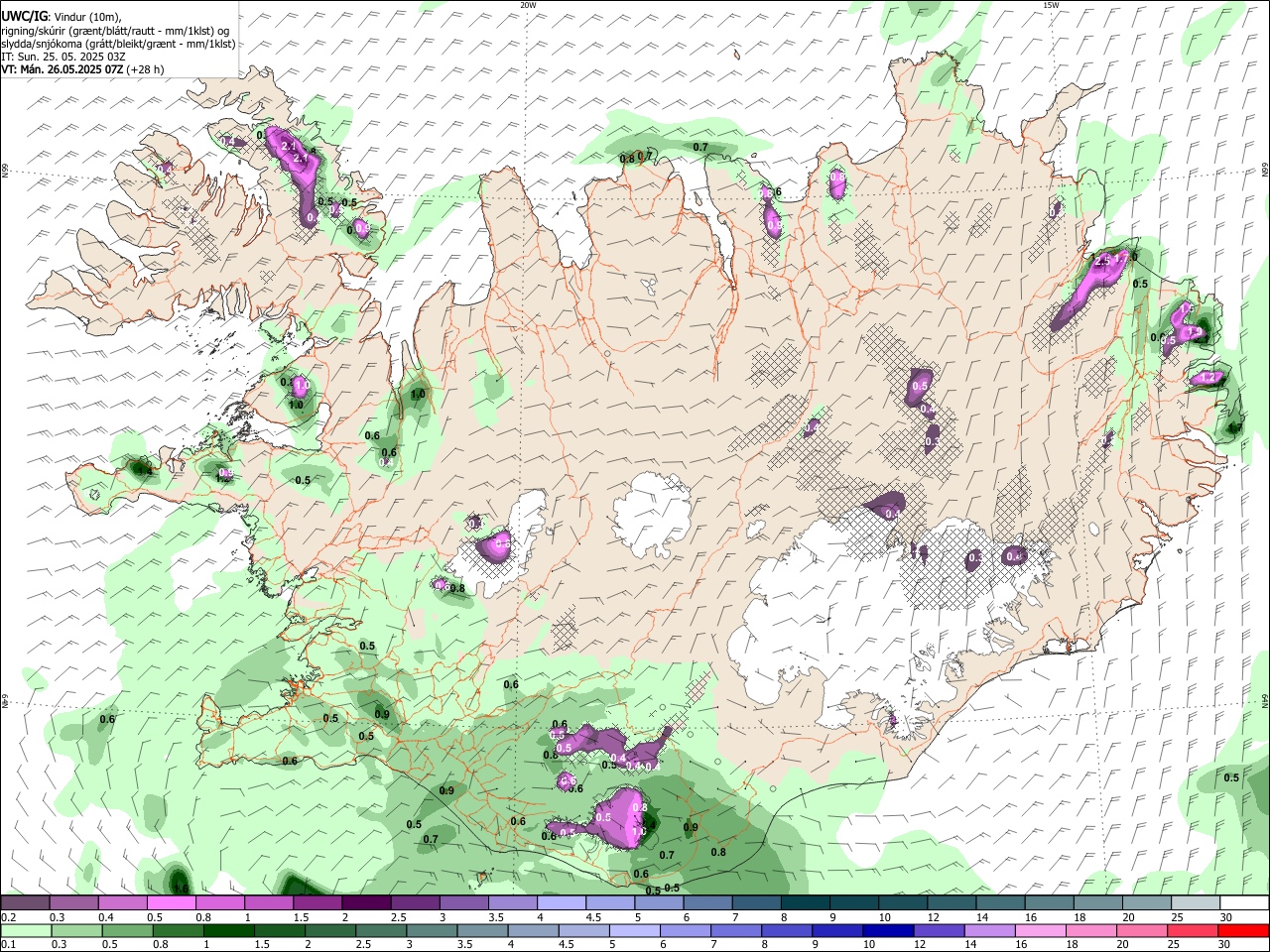Viewport: 1270px width, 952px height.
Task: Click the 0.8 green swatch in lower legend row
Action: [179, 930]
